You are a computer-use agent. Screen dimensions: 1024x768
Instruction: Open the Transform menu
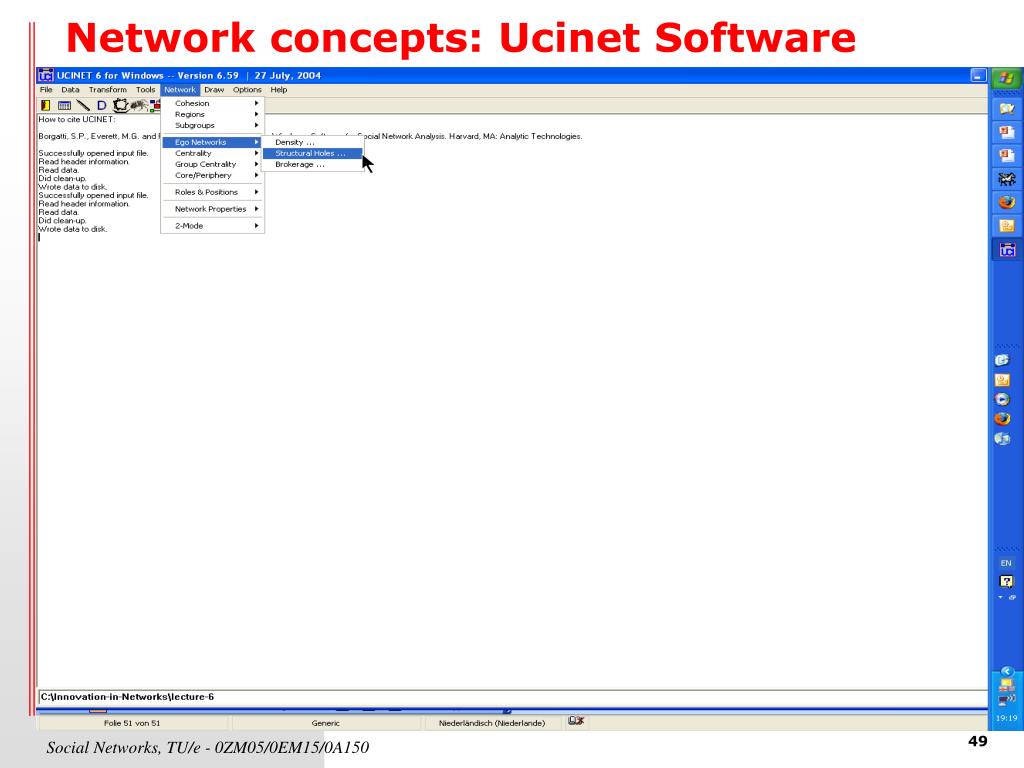click(x=108, y=90)
